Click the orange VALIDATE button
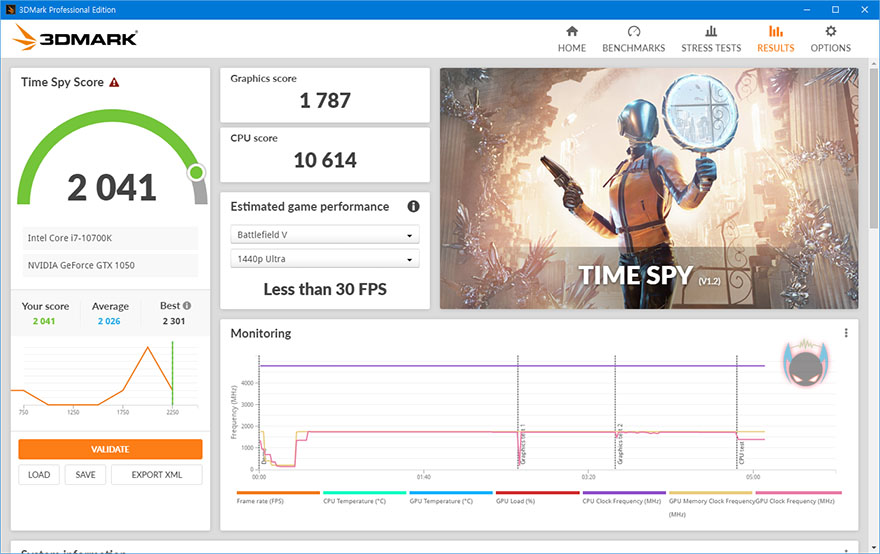Screen dimensions: 880x554 point(110,449)
